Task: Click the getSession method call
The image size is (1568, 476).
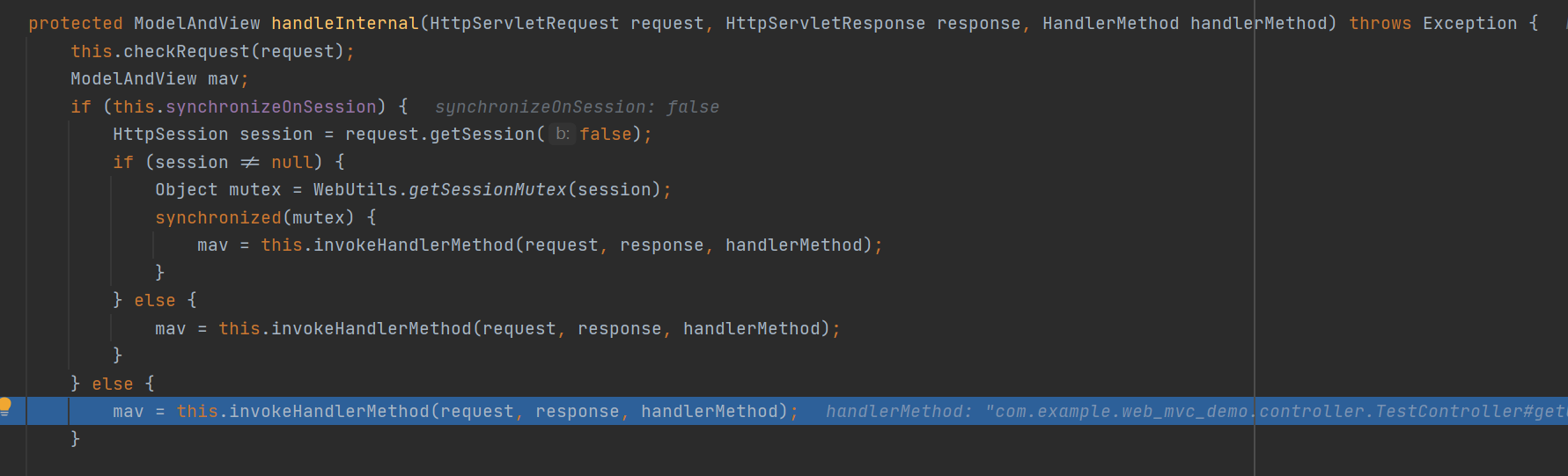Action: (x=482, y=134)
